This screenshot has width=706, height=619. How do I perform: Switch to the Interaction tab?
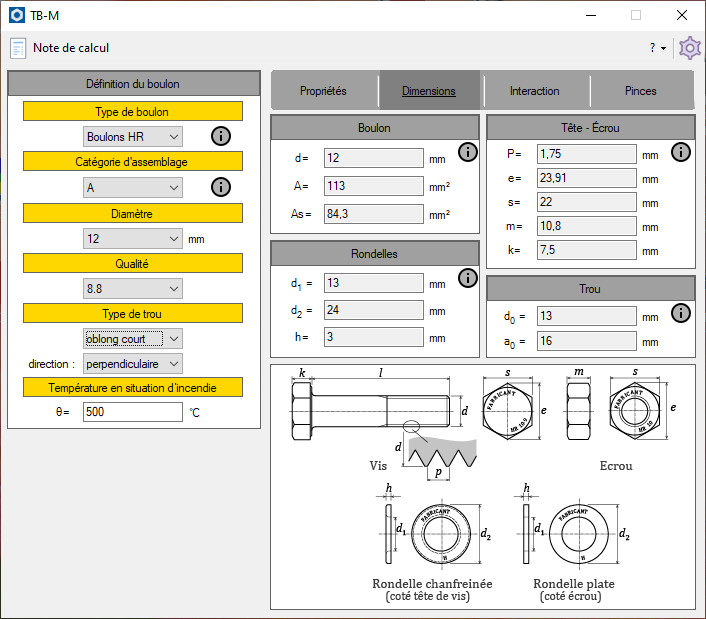pyautogui.click(x=534, y=91)
